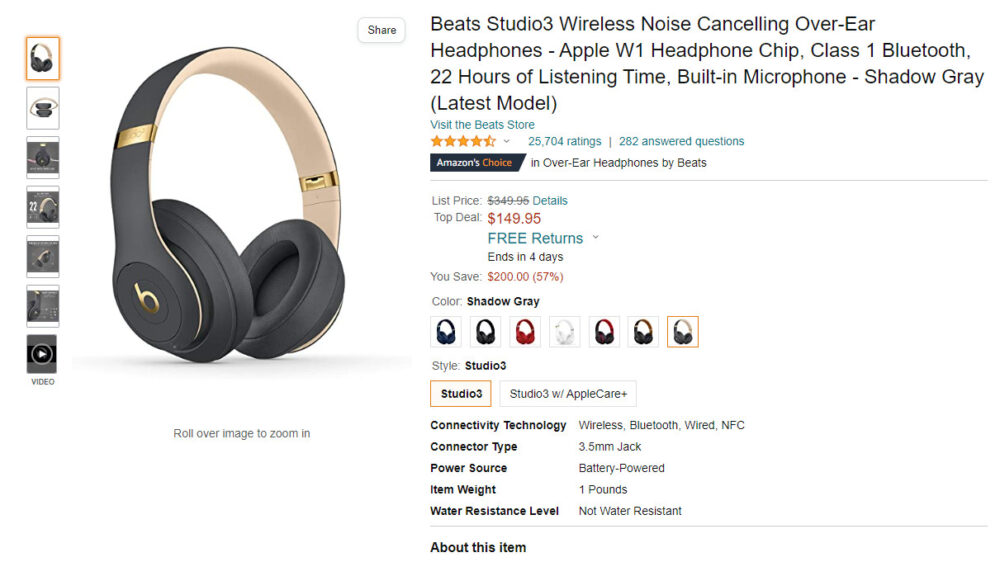Click the Share button
This screenshot has width=1000, height=562.
click(x=381, y=30)
